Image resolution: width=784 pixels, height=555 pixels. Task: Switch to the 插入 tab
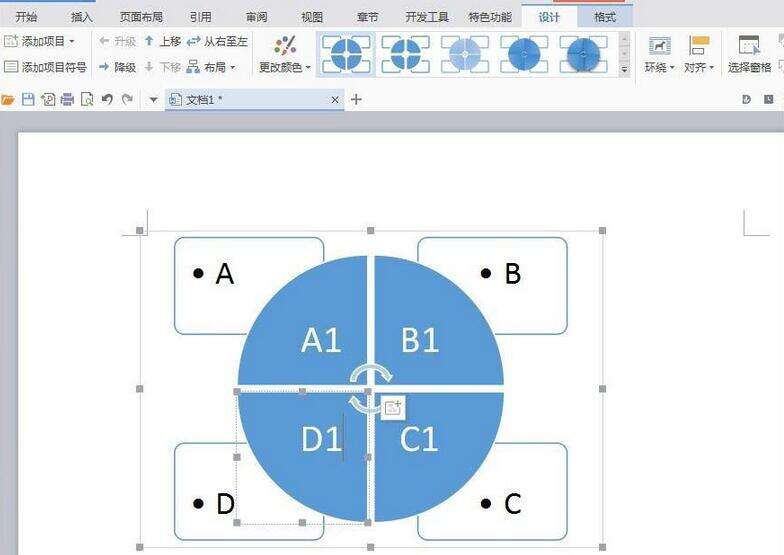click(x=82, y=17)
